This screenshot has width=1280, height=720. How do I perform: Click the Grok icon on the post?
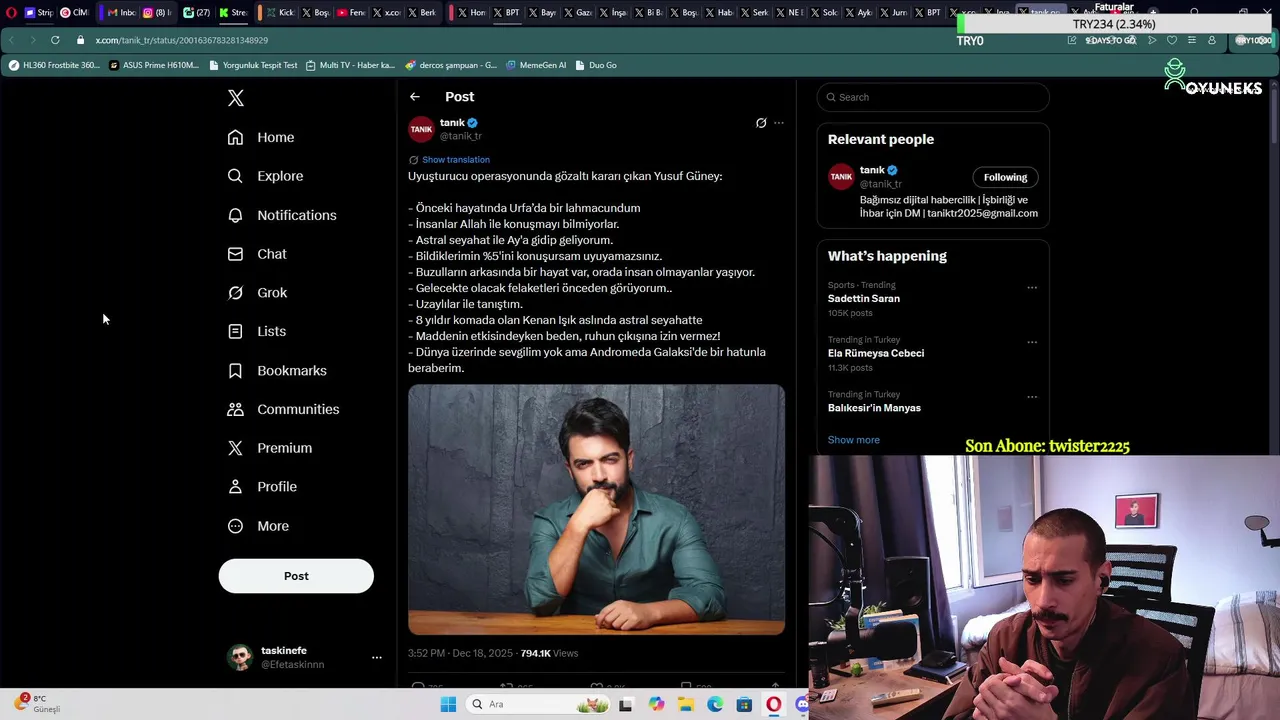point(761,123)
